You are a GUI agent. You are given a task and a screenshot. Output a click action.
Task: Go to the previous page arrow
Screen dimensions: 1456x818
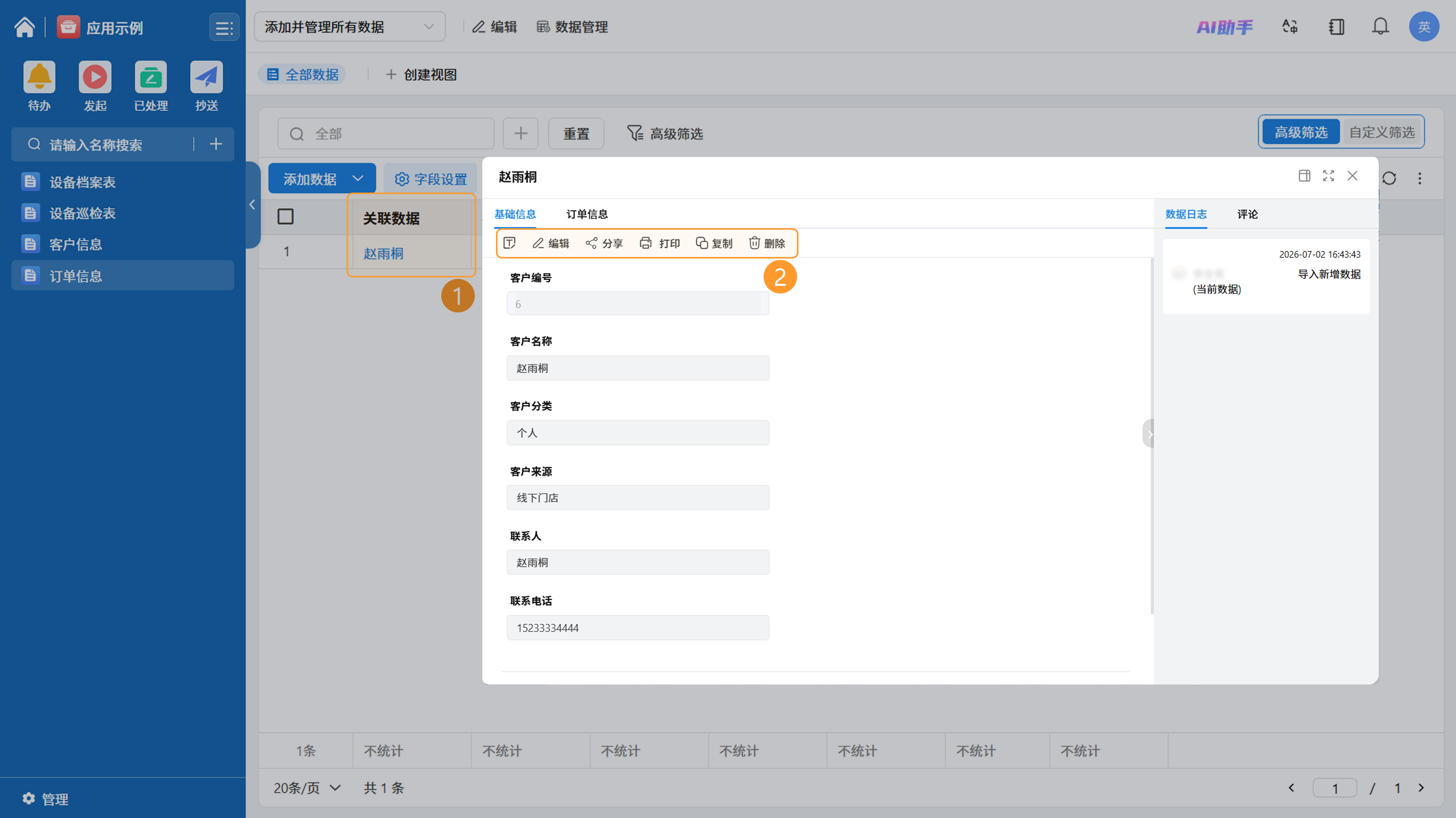1291,788
